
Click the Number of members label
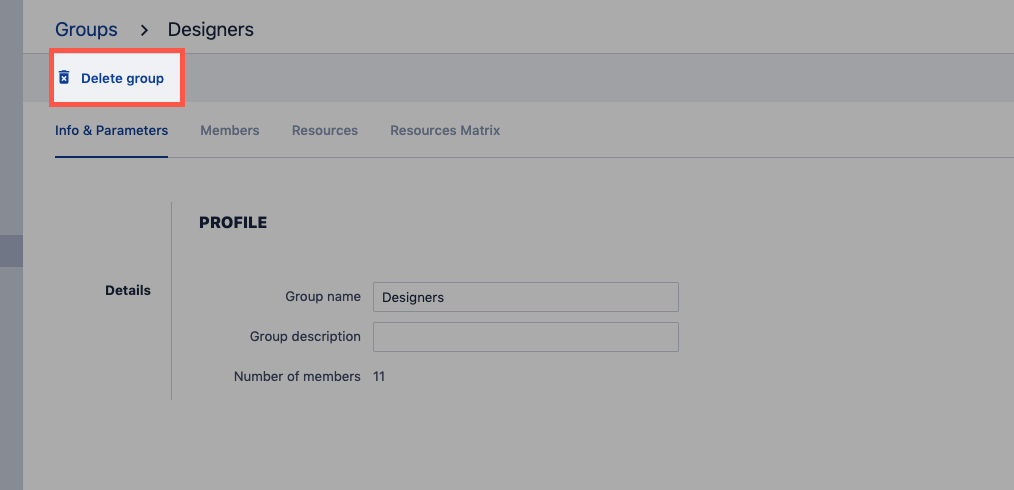[297, 377]
